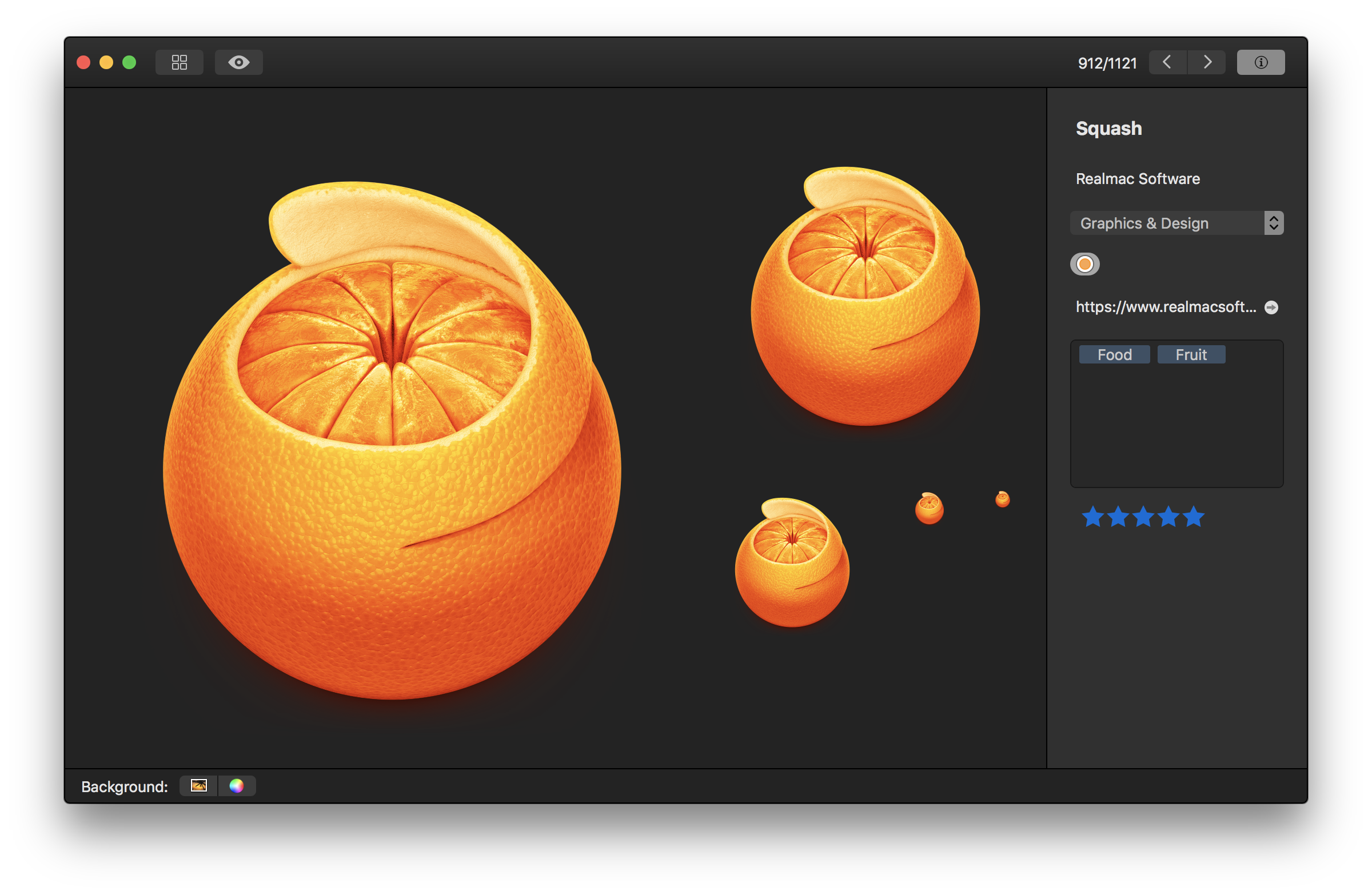This screenshot has height=895, width=1372.
Task: Set rating to five stars
Action: pyautogui.click(x=1194, y=517)
